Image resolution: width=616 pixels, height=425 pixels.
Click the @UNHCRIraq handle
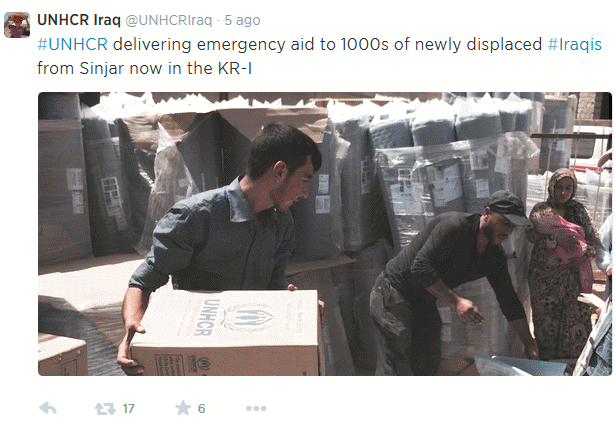tap(169, 20)
